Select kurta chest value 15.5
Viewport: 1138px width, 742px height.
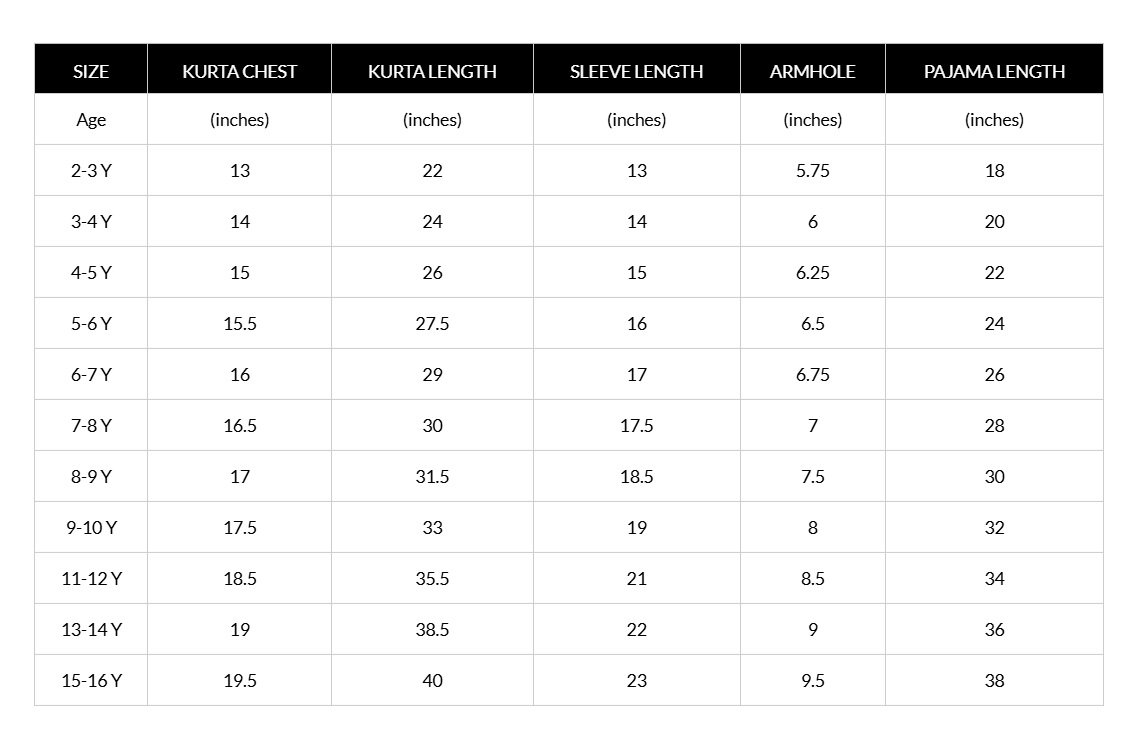click(240, 324)
